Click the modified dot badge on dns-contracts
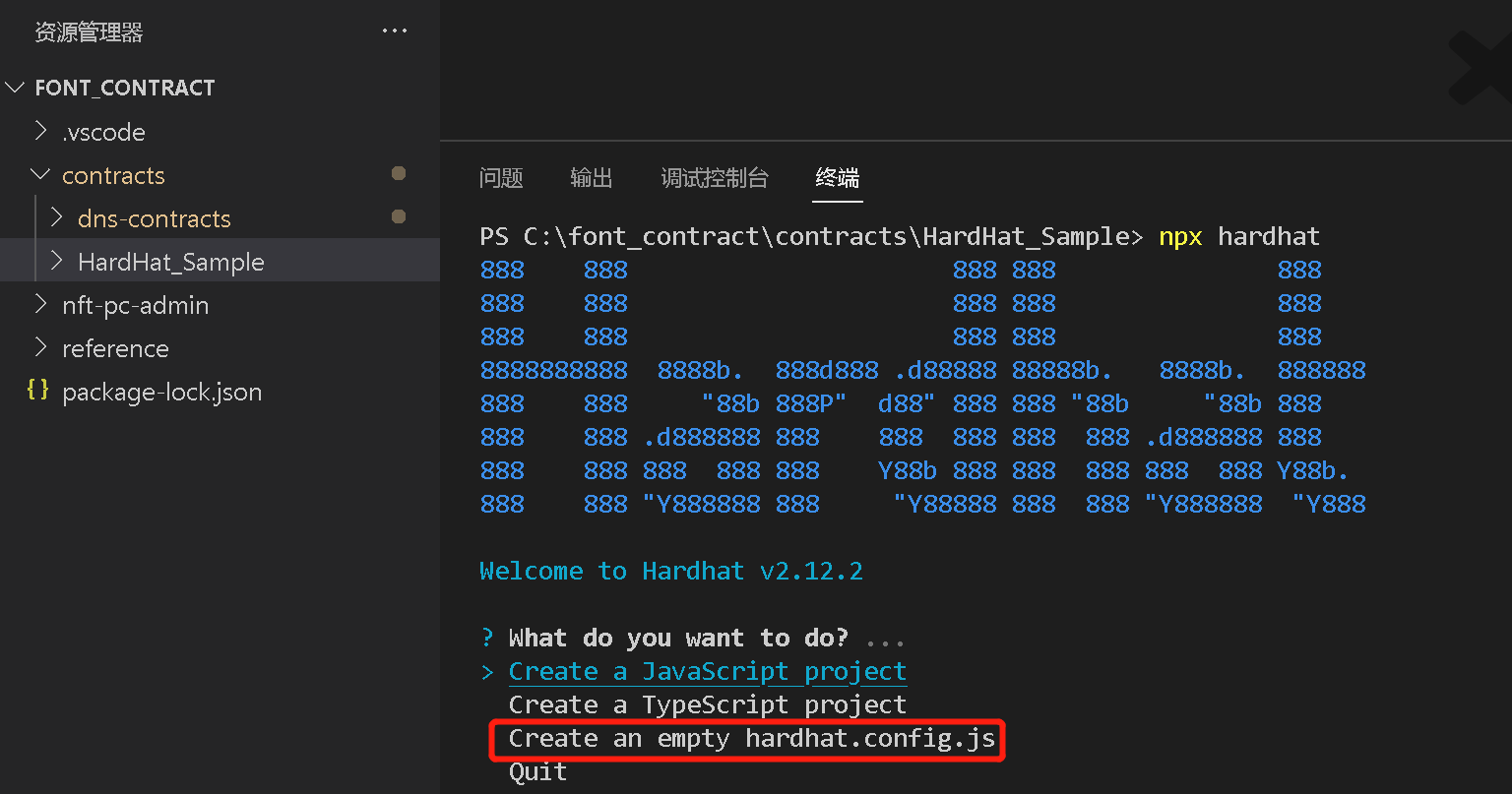Image resolution: width=1512 pixels, height=794 pixels. 399,216
